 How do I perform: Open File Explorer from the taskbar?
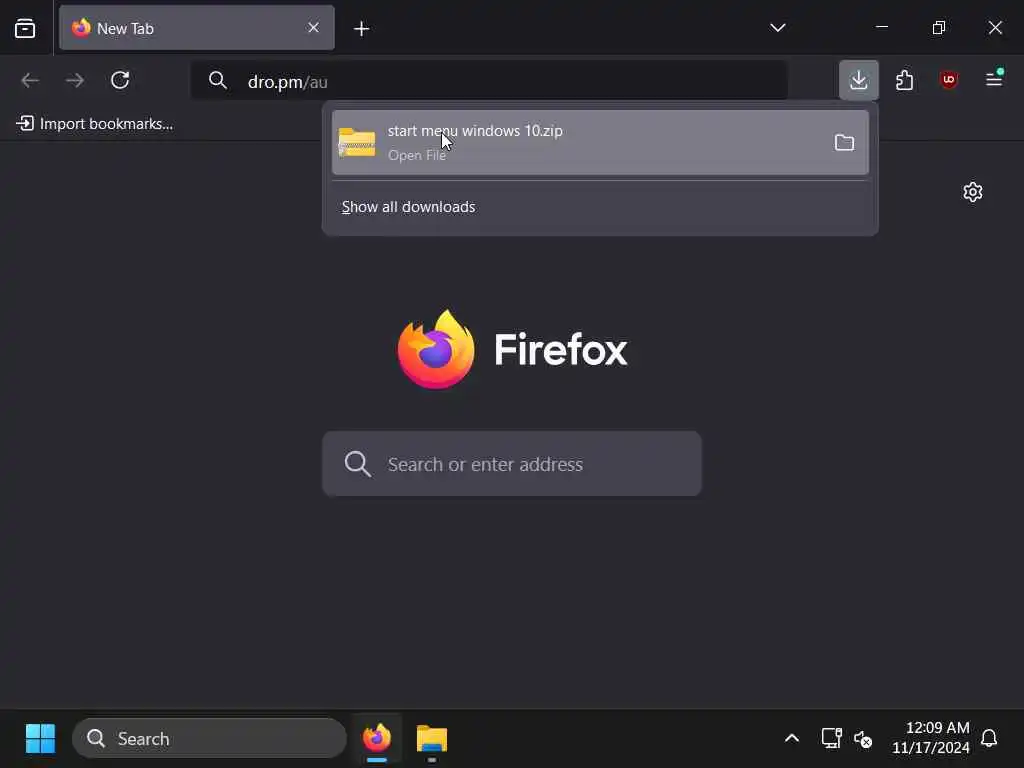[x=432, y=739]
